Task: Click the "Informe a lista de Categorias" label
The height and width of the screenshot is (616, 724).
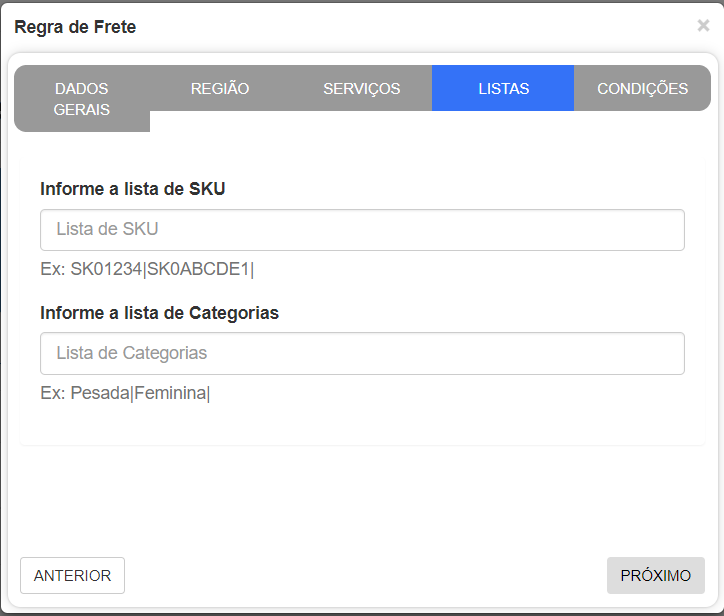Action: pyautogui.click(x=159, y=313)
